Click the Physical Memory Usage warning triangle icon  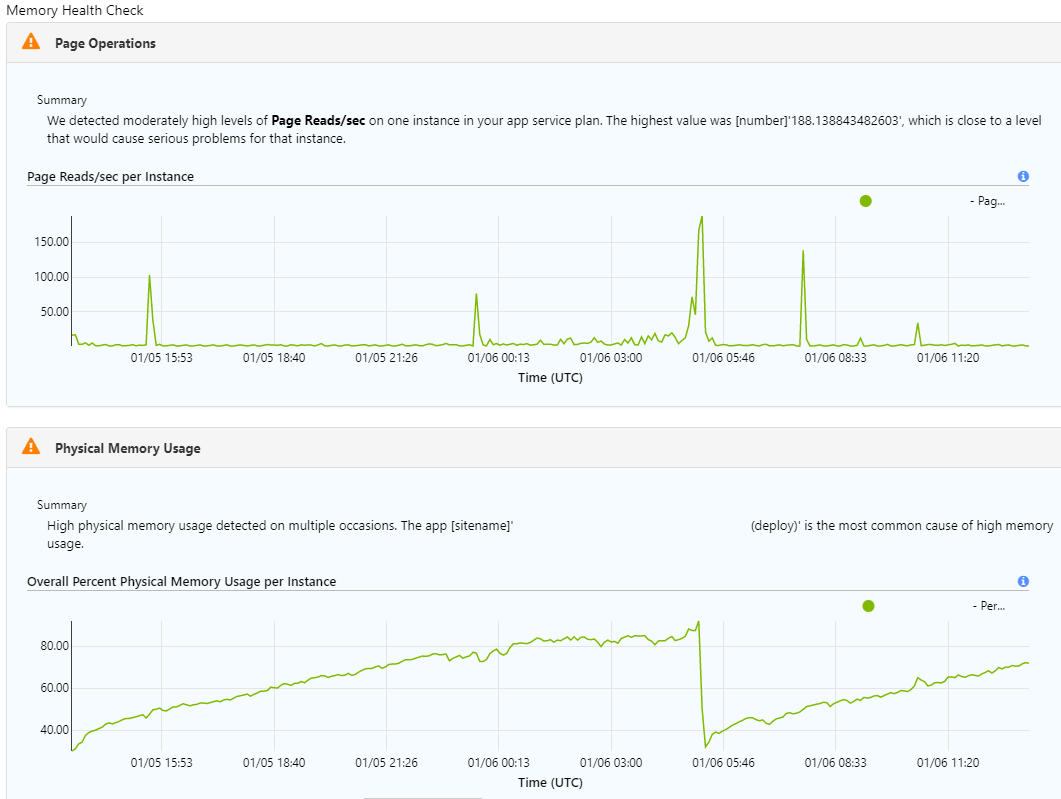(x=31, y=447)
